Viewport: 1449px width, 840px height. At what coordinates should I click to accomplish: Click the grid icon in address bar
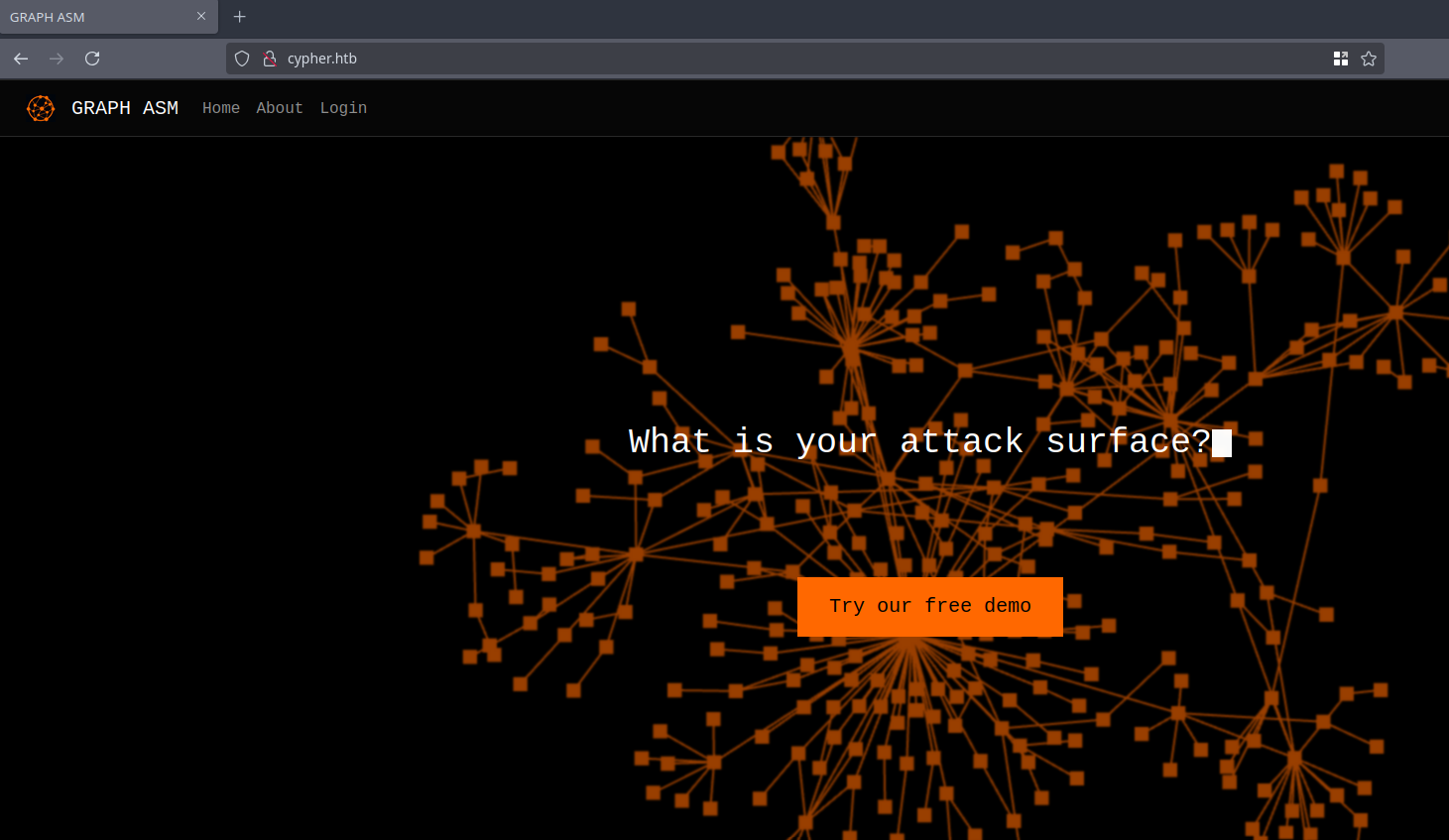click(1341, 59)
